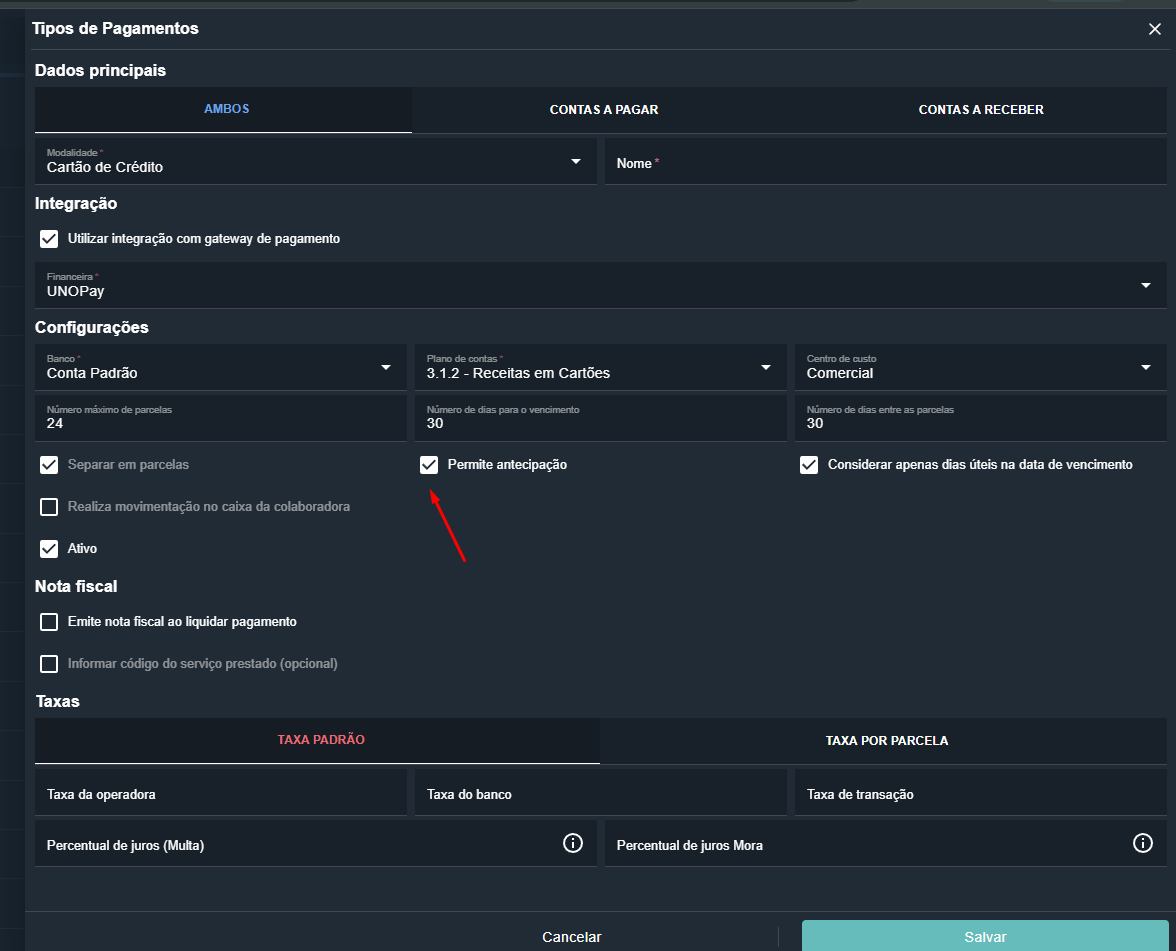The height and width of the screenshot is (951, 1176).
Task: Open info icon for Percentual de juros Mora
Action: [1142, 843]
